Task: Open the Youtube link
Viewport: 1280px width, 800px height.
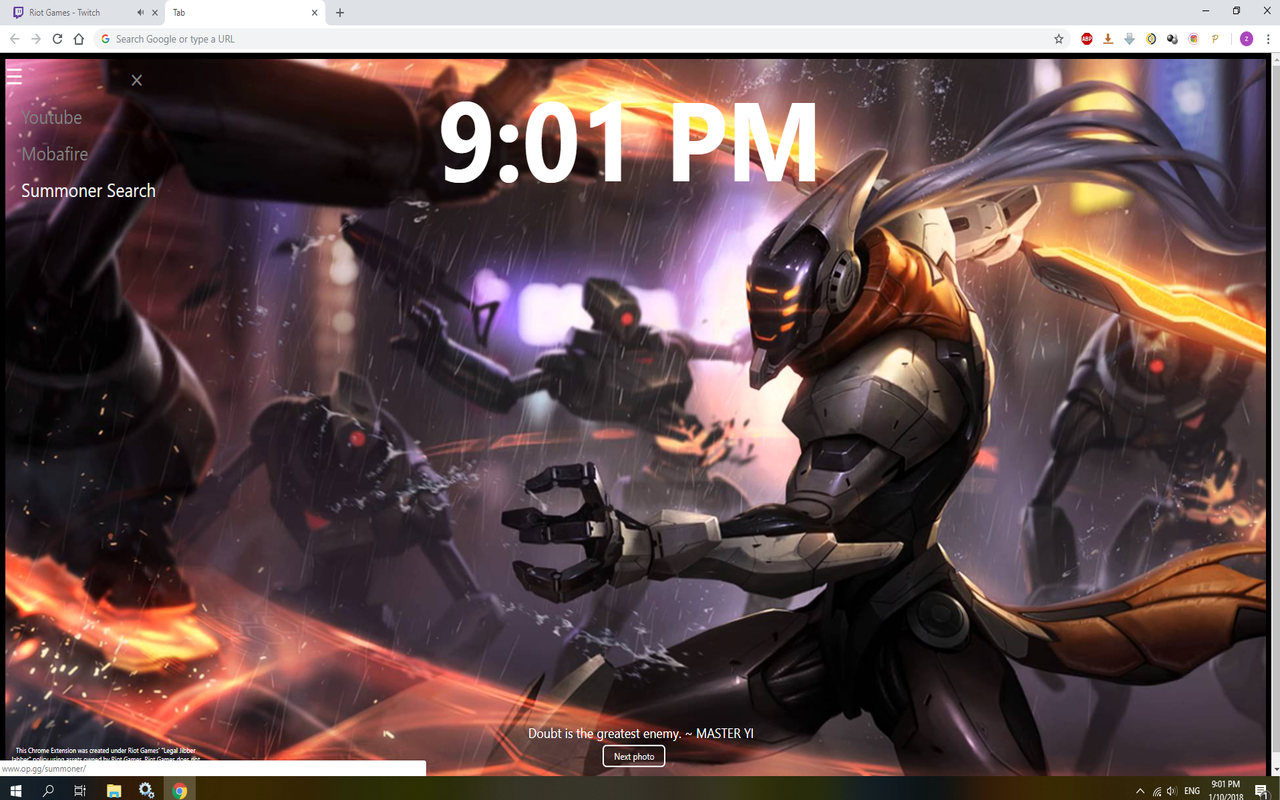Action: [x=52, y=117]
